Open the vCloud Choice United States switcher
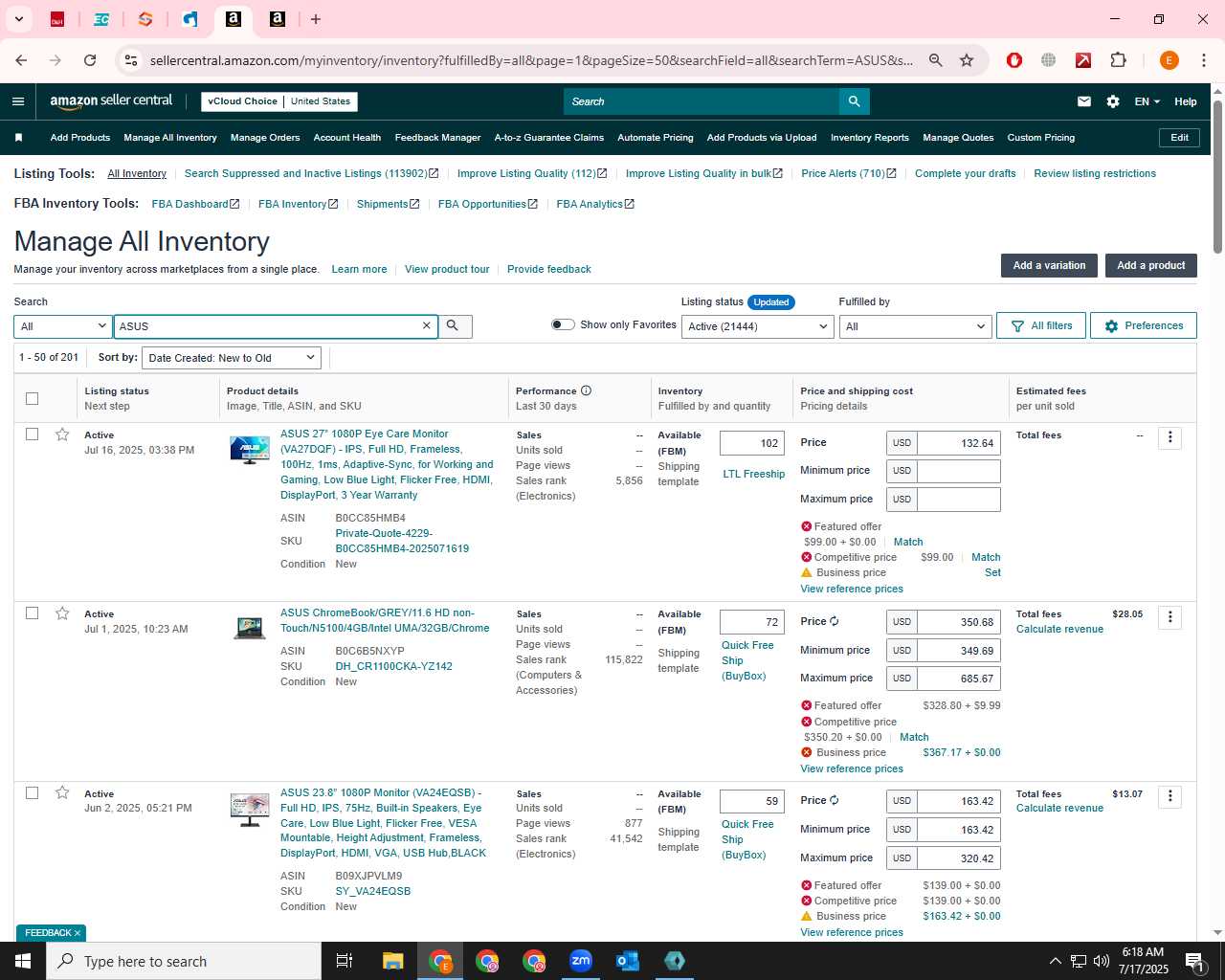1225x980 pixels. 279,101
